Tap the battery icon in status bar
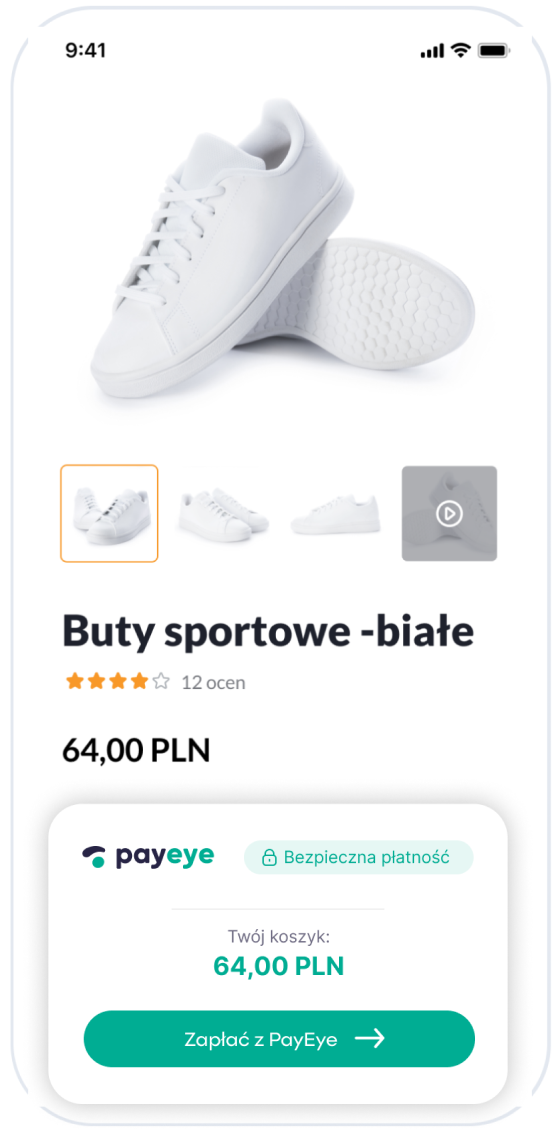The height and width of the screenshot is (1133, 560). click(x=494, y=51)
